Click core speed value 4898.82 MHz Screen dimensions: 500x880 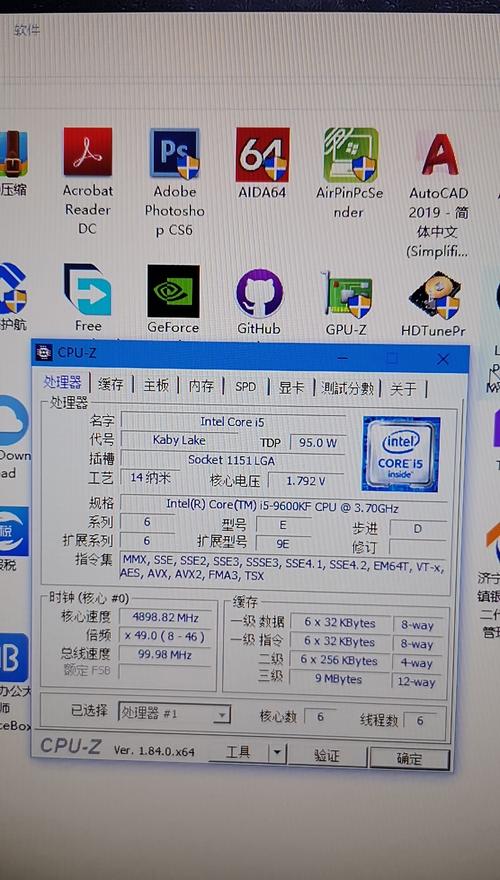click(166, 617)
